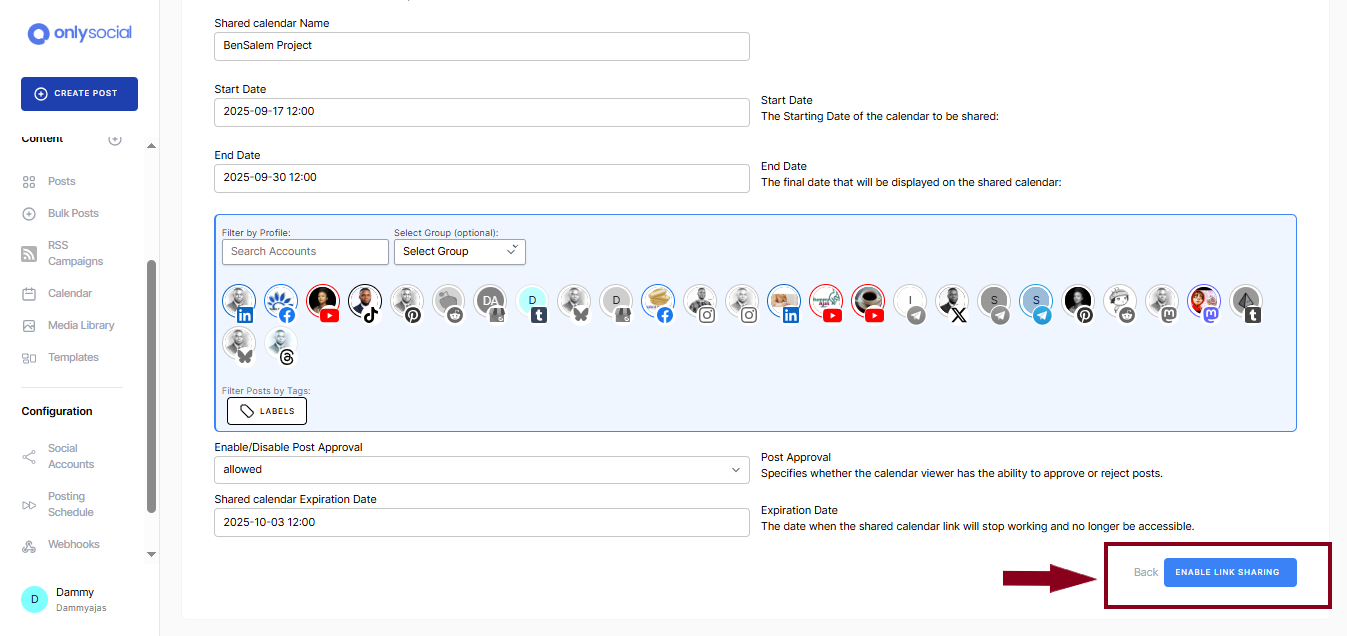Toggle the X (Twitter) account avatar
Image resolution: width=1347 pixels, height=636 pixels.
click(x=953, y=302)
